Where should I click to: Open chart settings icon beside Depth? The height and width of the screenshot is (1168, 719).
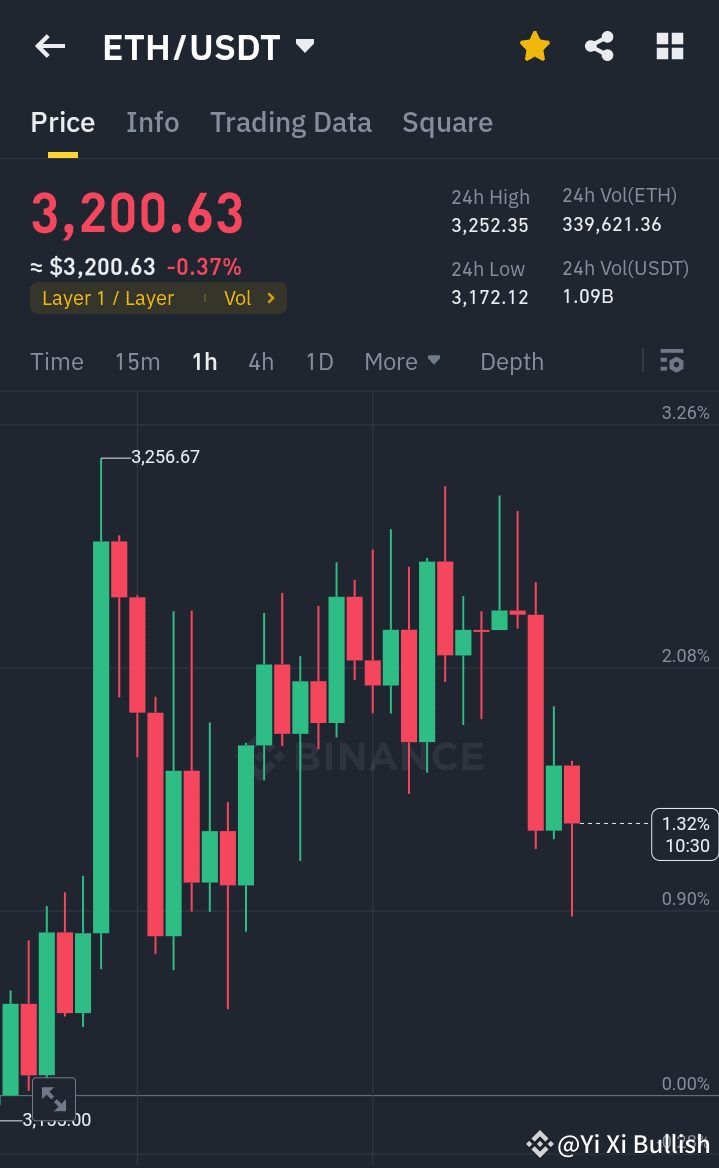671,362
